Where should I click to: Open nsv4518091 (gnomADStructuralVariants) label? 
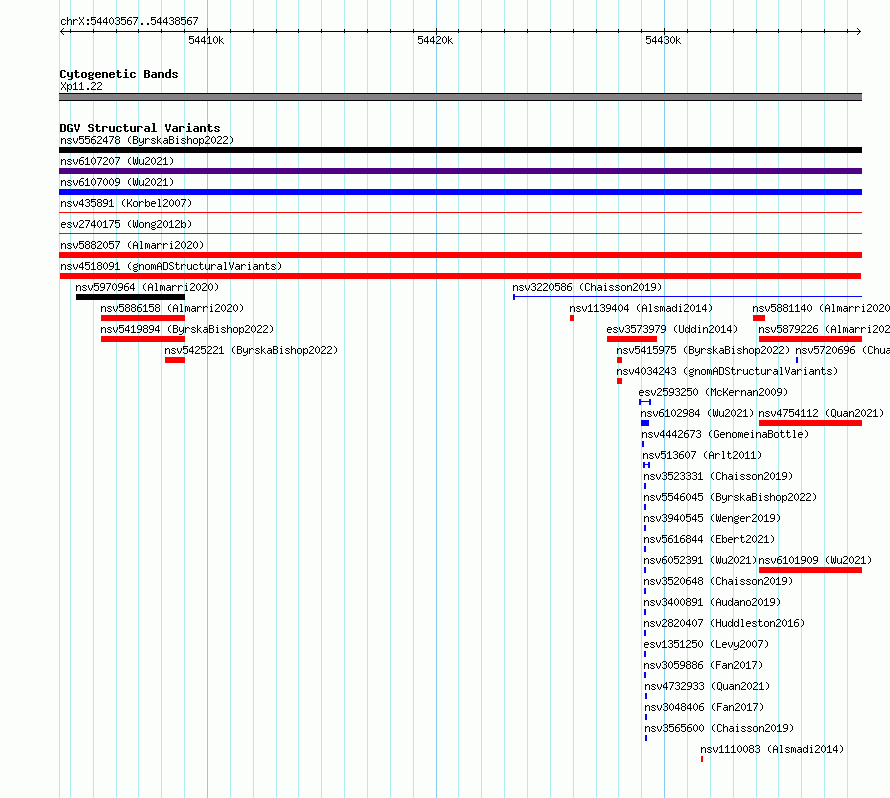(x=171, y=266)
